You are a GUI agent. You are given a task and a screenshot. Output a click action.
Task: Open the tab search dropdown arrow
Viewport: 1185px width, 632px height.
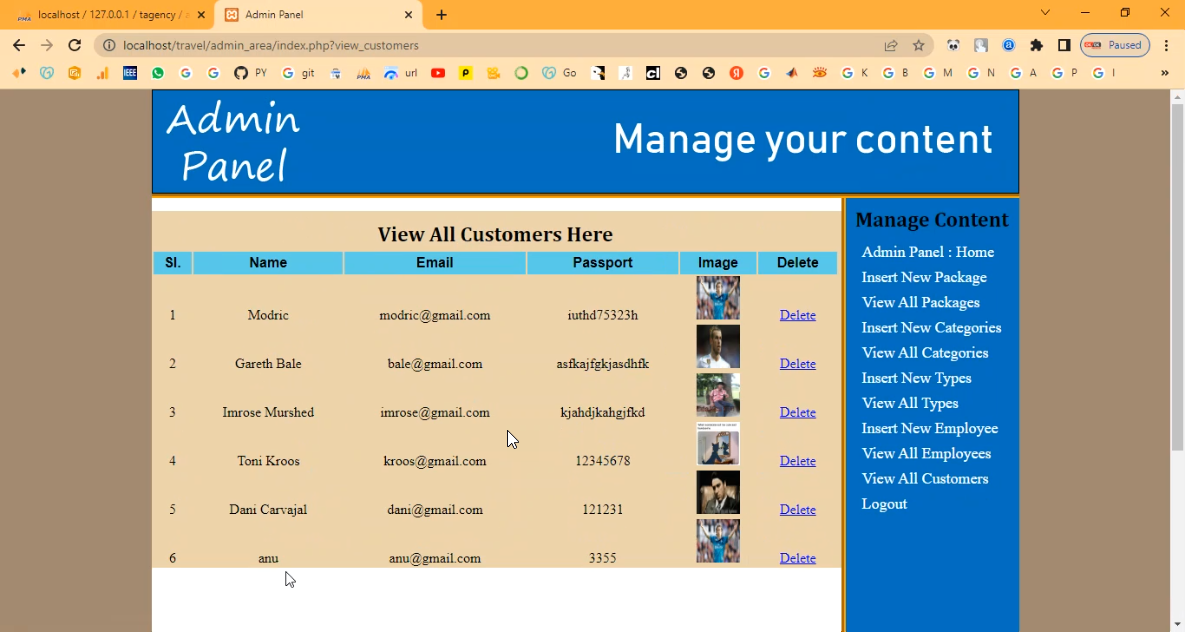[1045, 13]
